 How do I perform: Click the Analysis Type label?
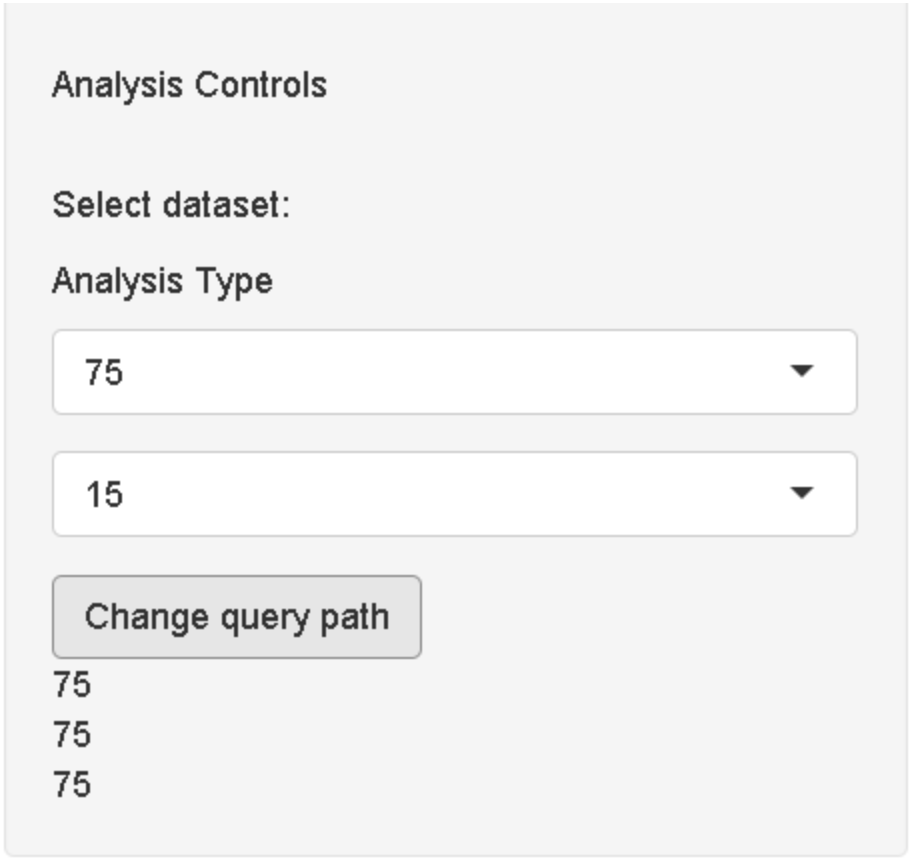tap(161, 281)
